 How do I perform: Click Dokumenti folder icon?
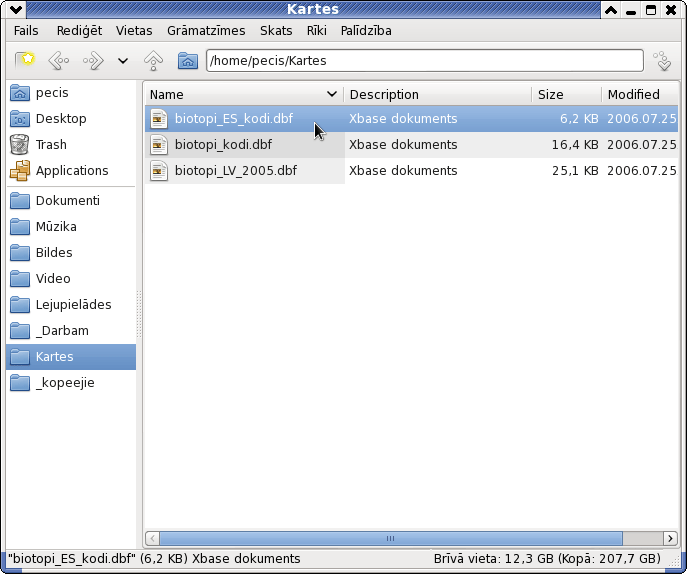20,201
